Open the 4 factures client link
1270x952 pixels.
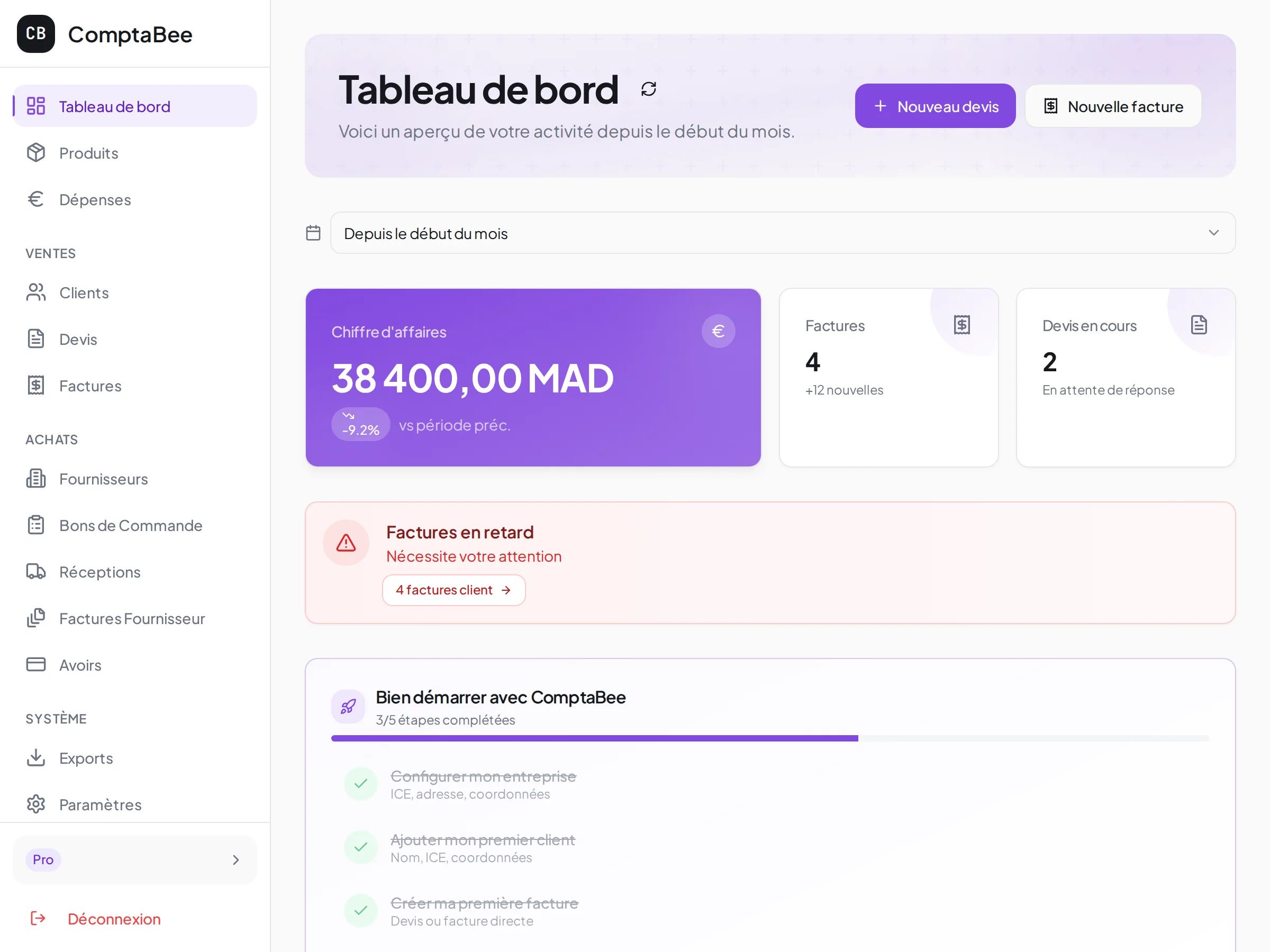point(453,589)
